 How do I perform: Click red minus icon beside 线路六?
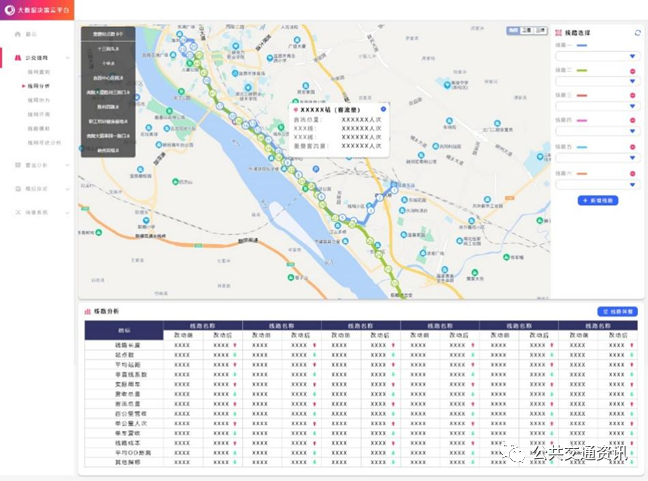pos(632,172)
